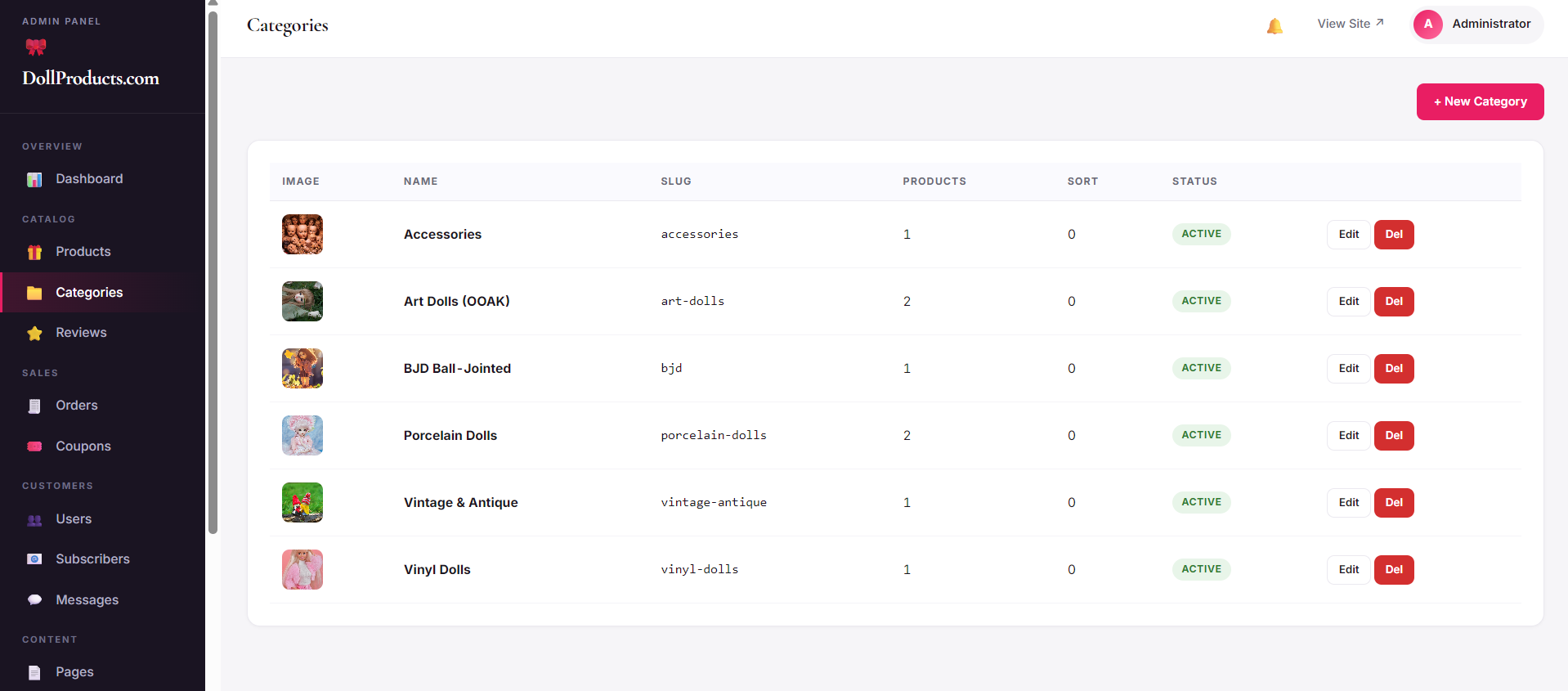The image size is (1568, 691).
Task: Click the notification bell icon
Action: [x=1275, y=26]
